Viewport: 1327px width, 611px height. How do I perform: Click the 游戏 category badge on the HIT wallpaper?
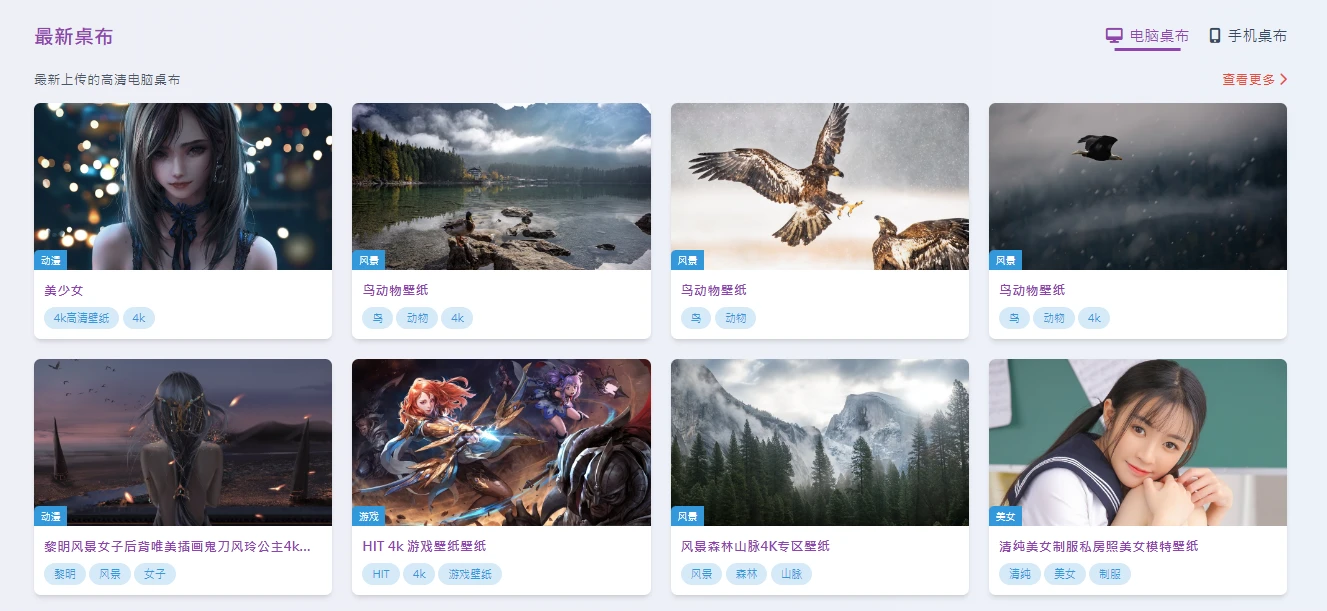coord(368,516)
